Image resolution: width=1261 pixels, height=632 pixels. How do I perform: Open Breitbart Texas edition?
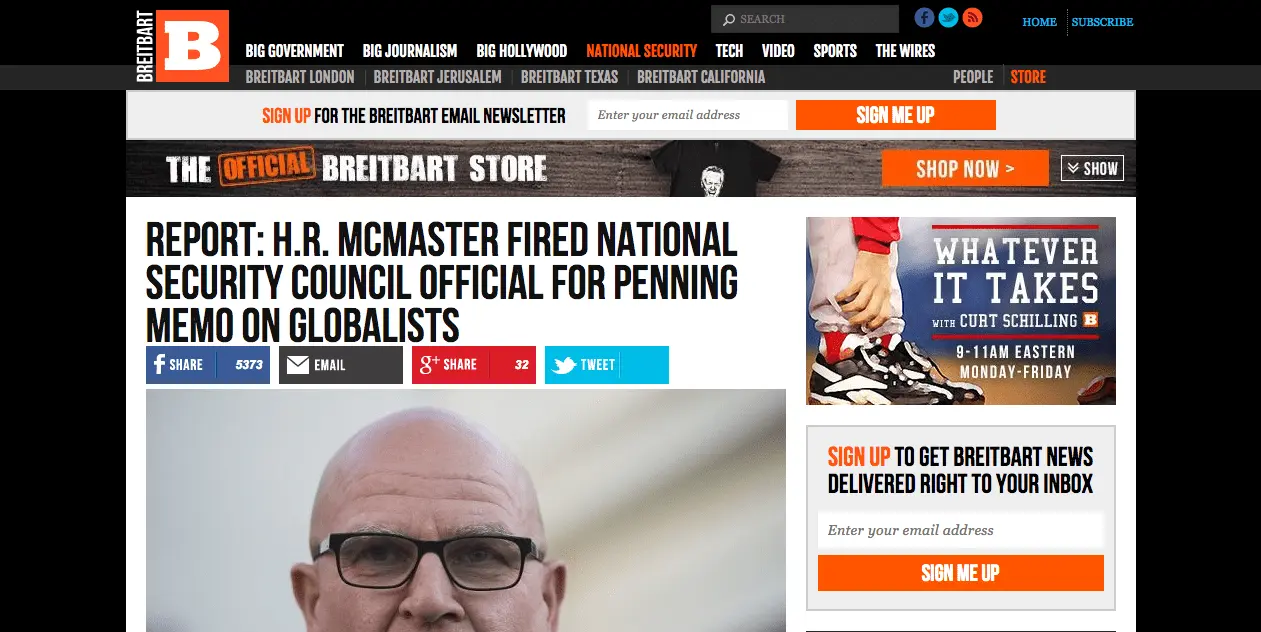click(x=569, y=77)
